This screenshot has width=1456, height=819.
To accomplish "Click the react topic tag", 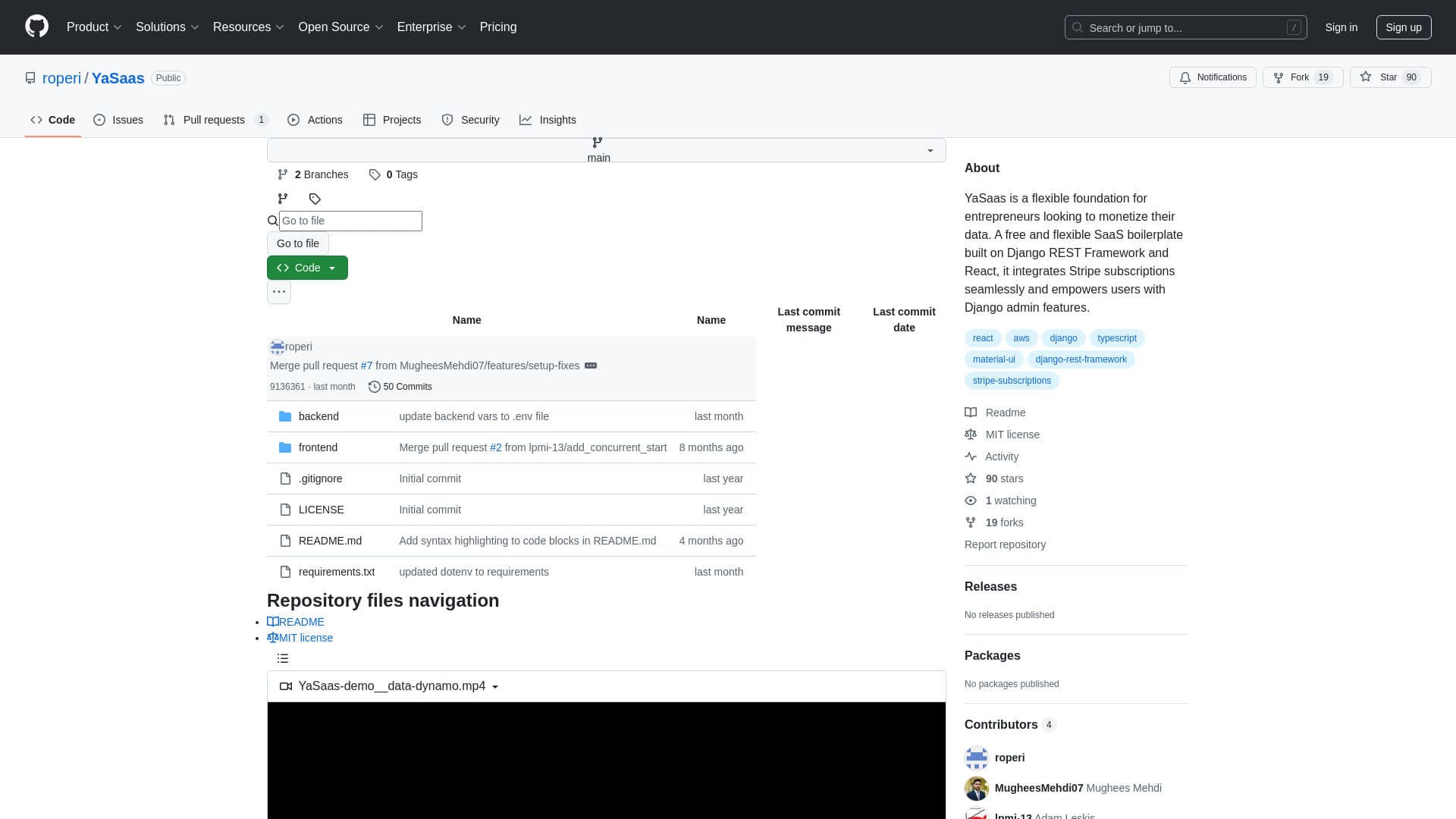I will click(x=983, y=338).
